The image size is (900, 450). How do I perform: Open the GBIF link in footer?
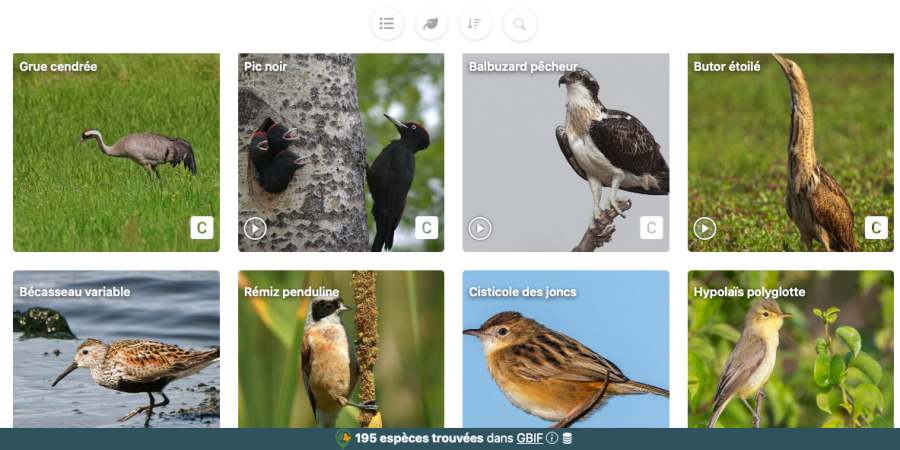point(530,439)
